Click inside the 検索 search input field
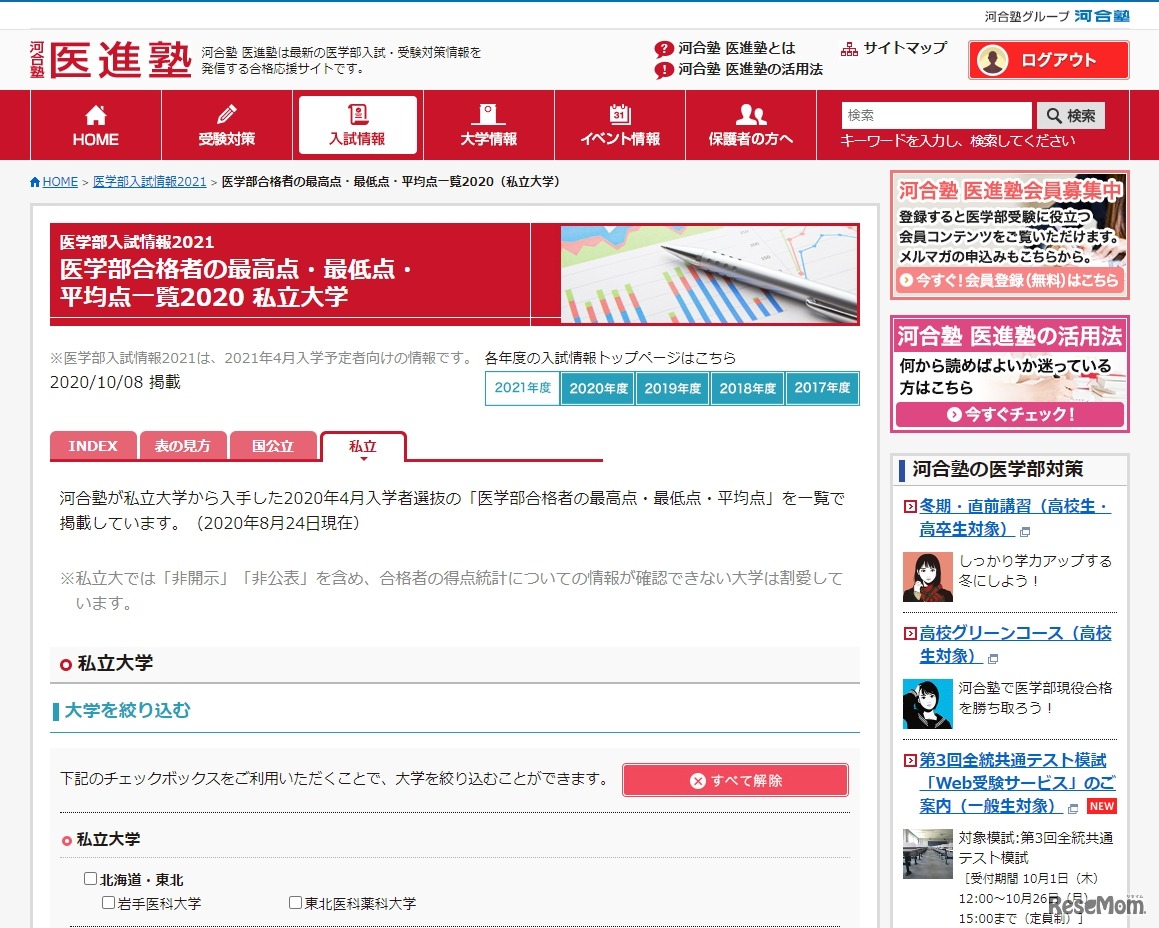Viewport: 1159px width, 928px height. [x=935, y=115]
